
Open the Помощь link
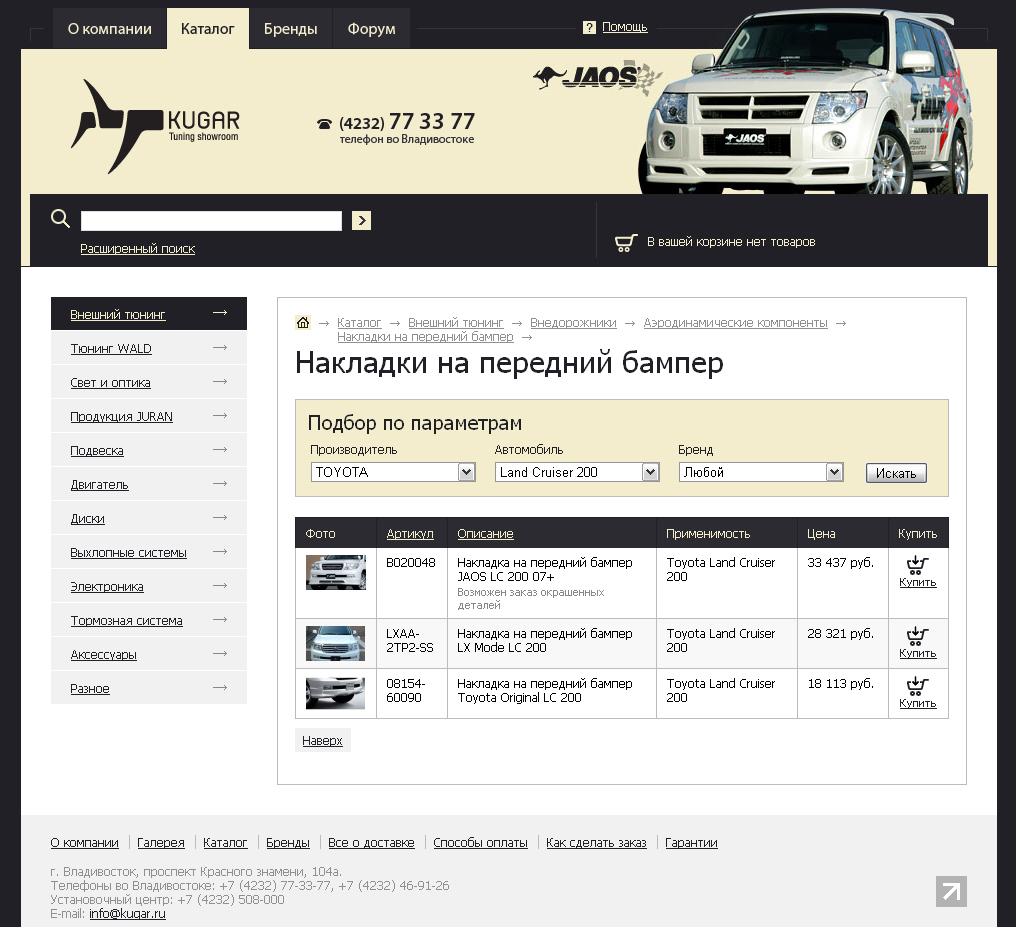625,27
